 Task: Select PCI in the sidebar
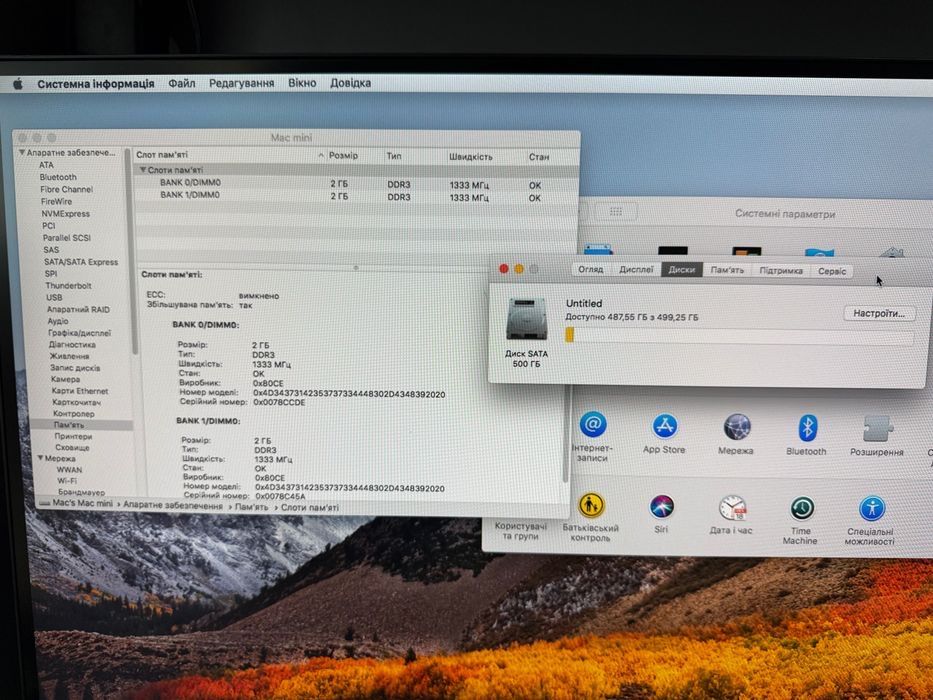pyautogui.click(x=49, y=226)
